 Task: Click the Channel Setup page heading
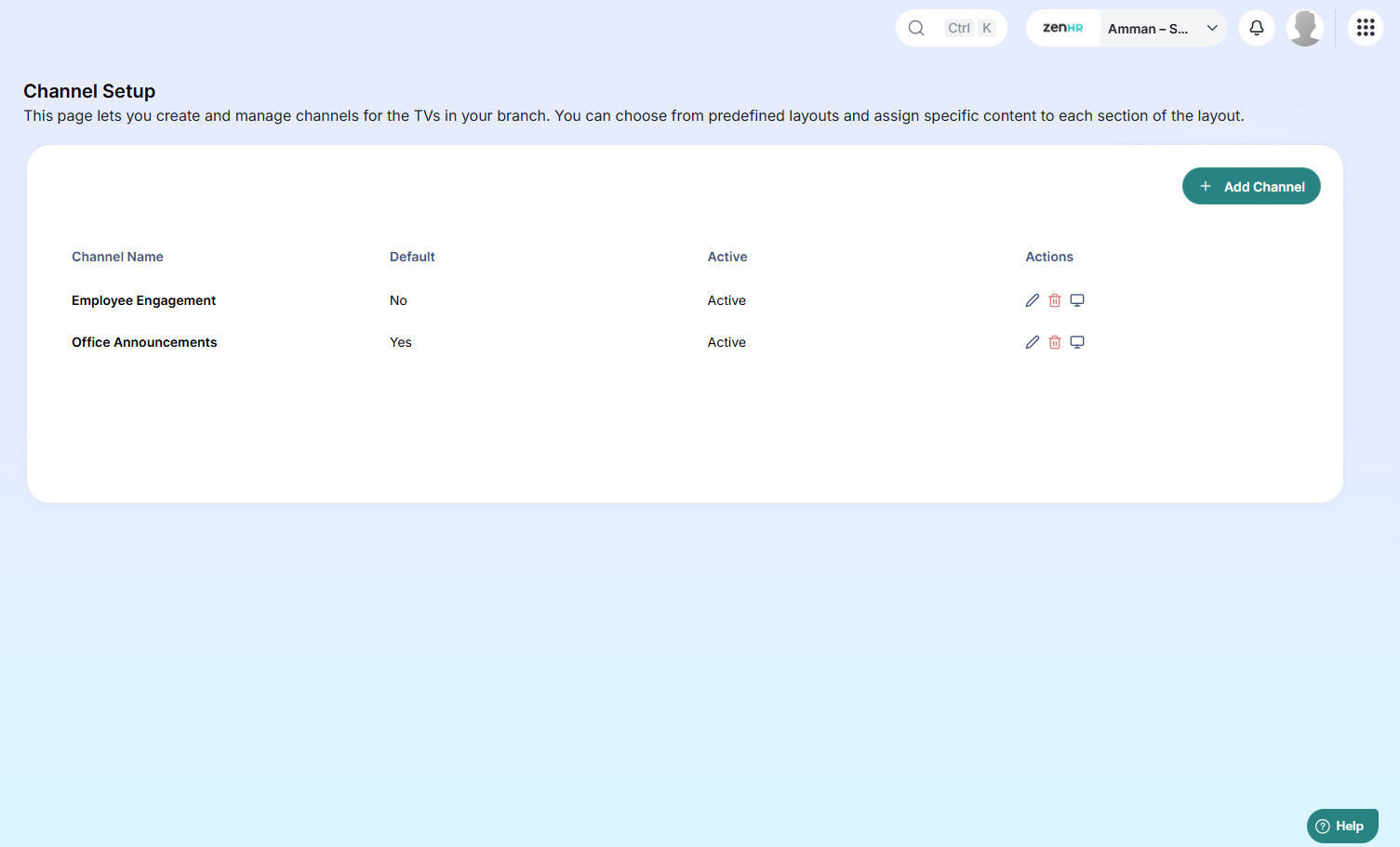tap(89, 91)
